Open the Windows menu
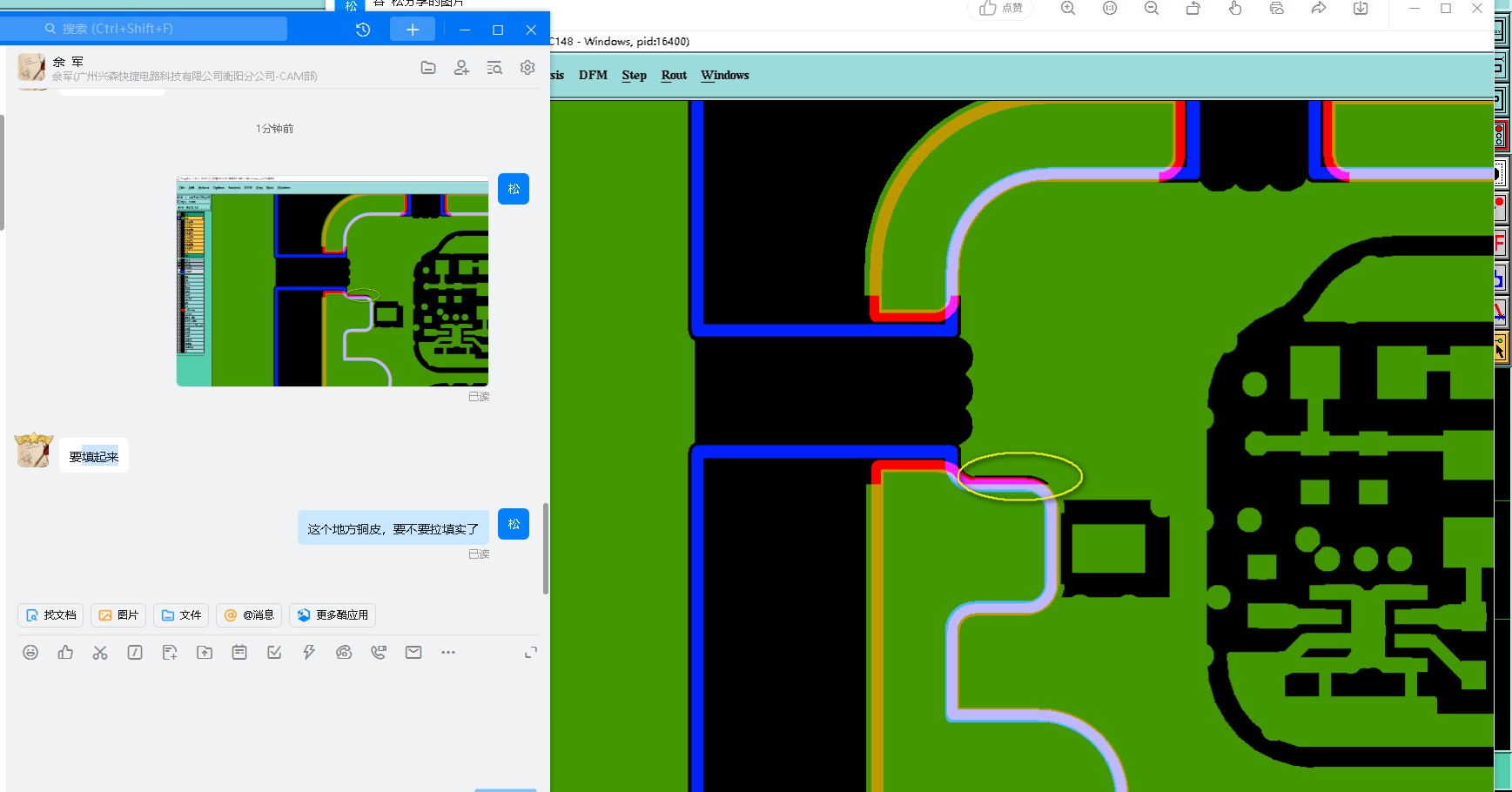1512x792 pixels. pyautogui.click(x=724, y=75)
